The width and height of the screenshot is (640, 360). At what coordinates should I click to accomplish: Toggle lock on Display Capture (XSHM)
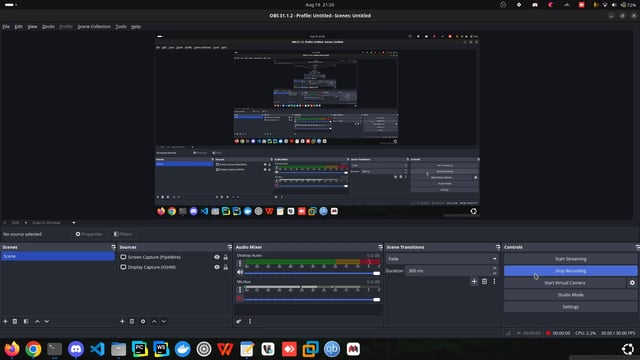click(225, 267)
